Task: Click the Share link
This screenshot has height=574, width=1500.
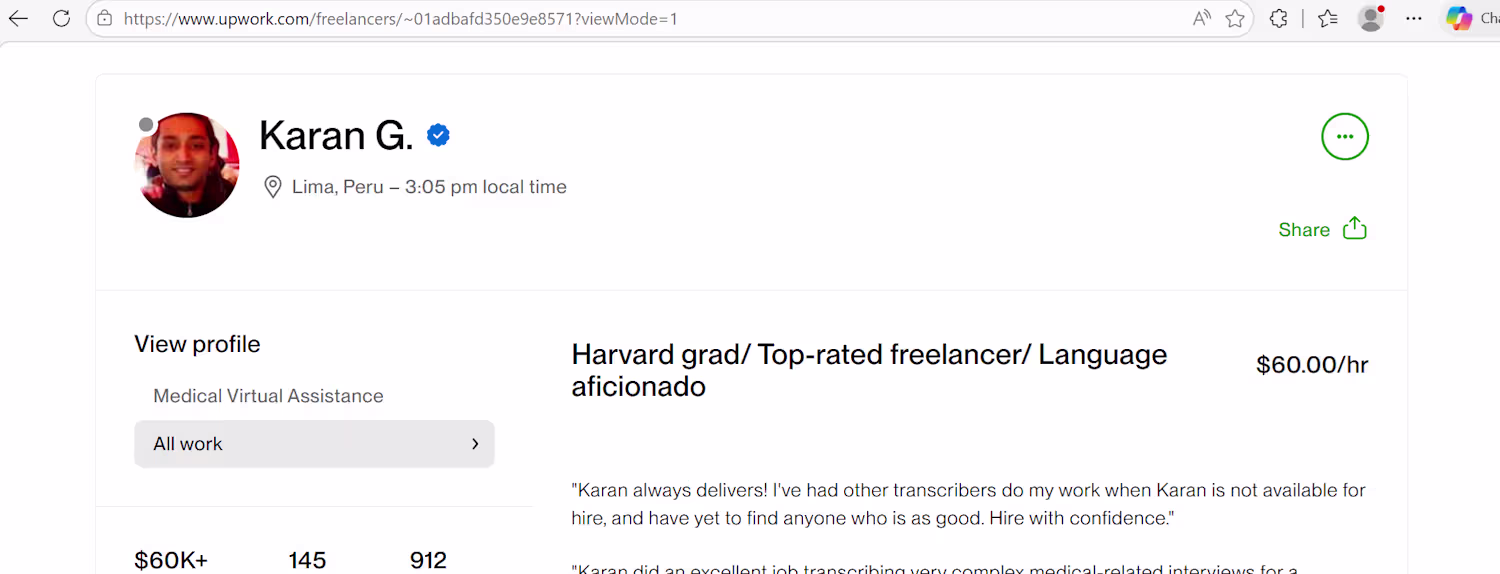Action: (1304, 230)
